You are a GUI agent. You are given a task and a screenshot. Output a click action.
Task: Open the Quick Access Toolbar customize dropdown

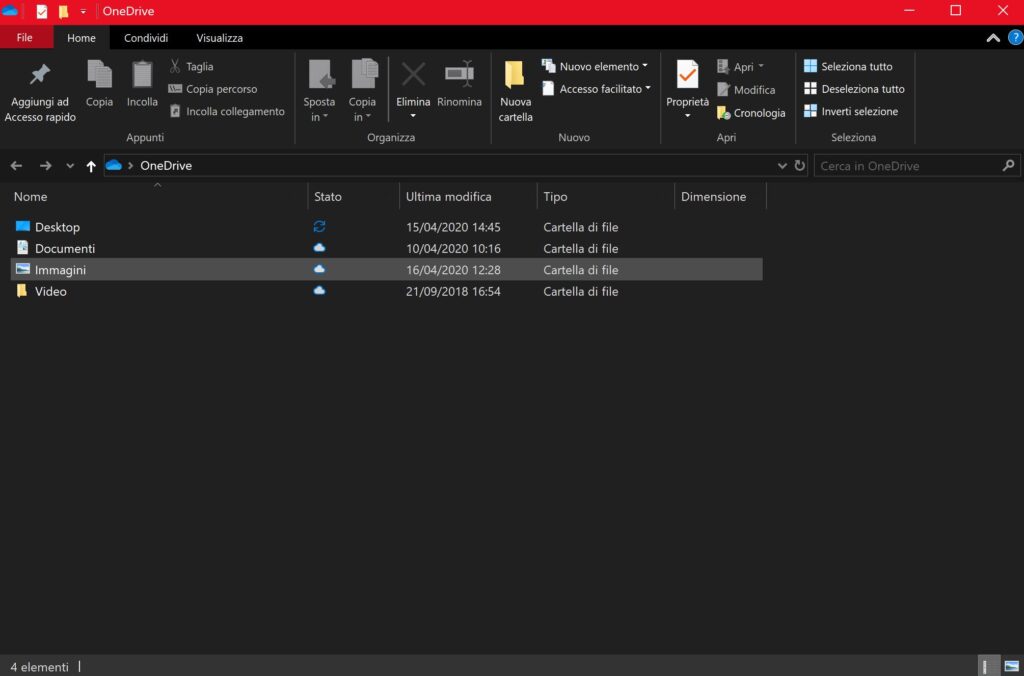83,12
